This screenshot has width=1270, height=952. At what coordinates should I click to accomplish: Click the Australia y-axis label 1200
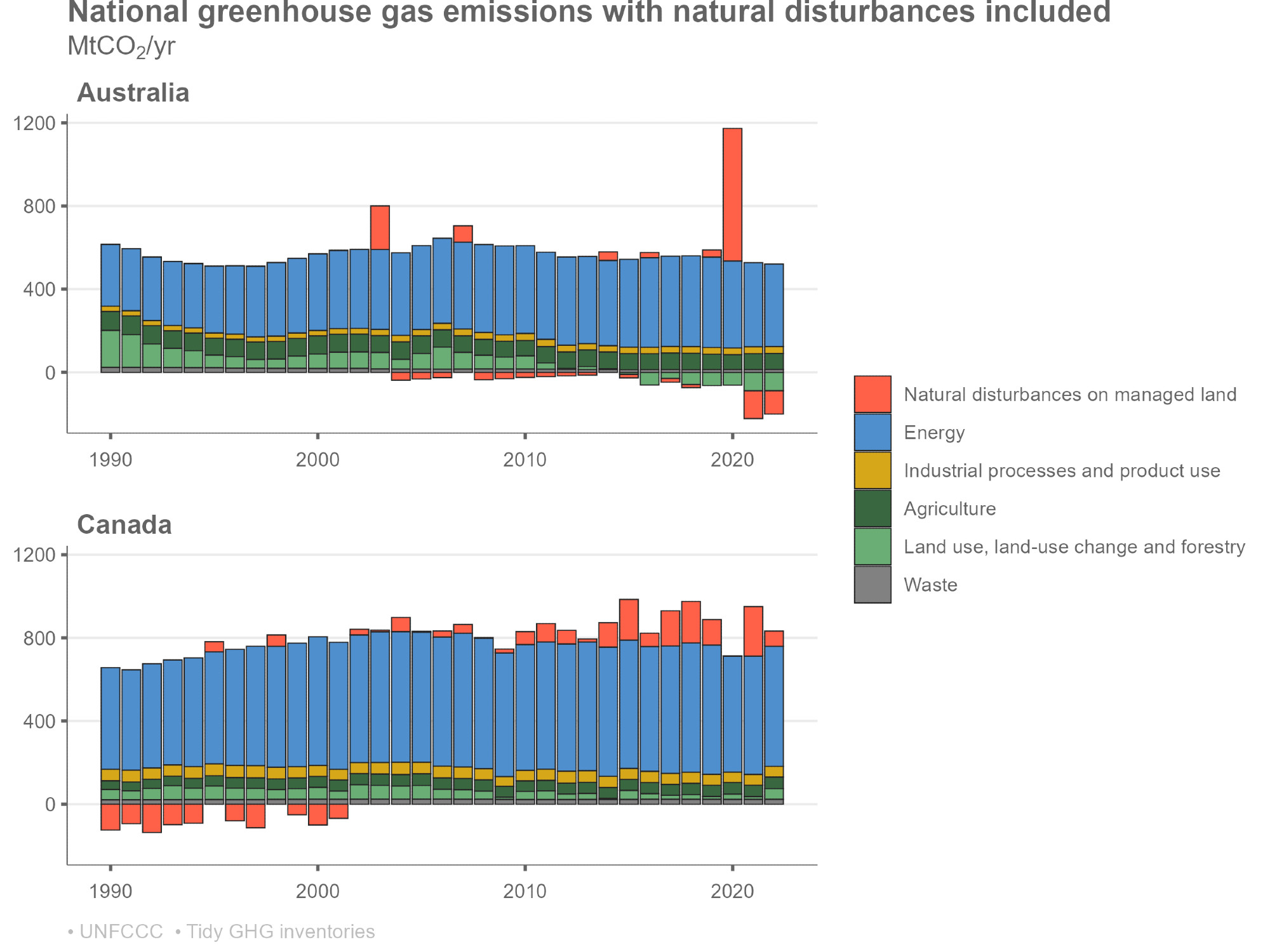35,123
